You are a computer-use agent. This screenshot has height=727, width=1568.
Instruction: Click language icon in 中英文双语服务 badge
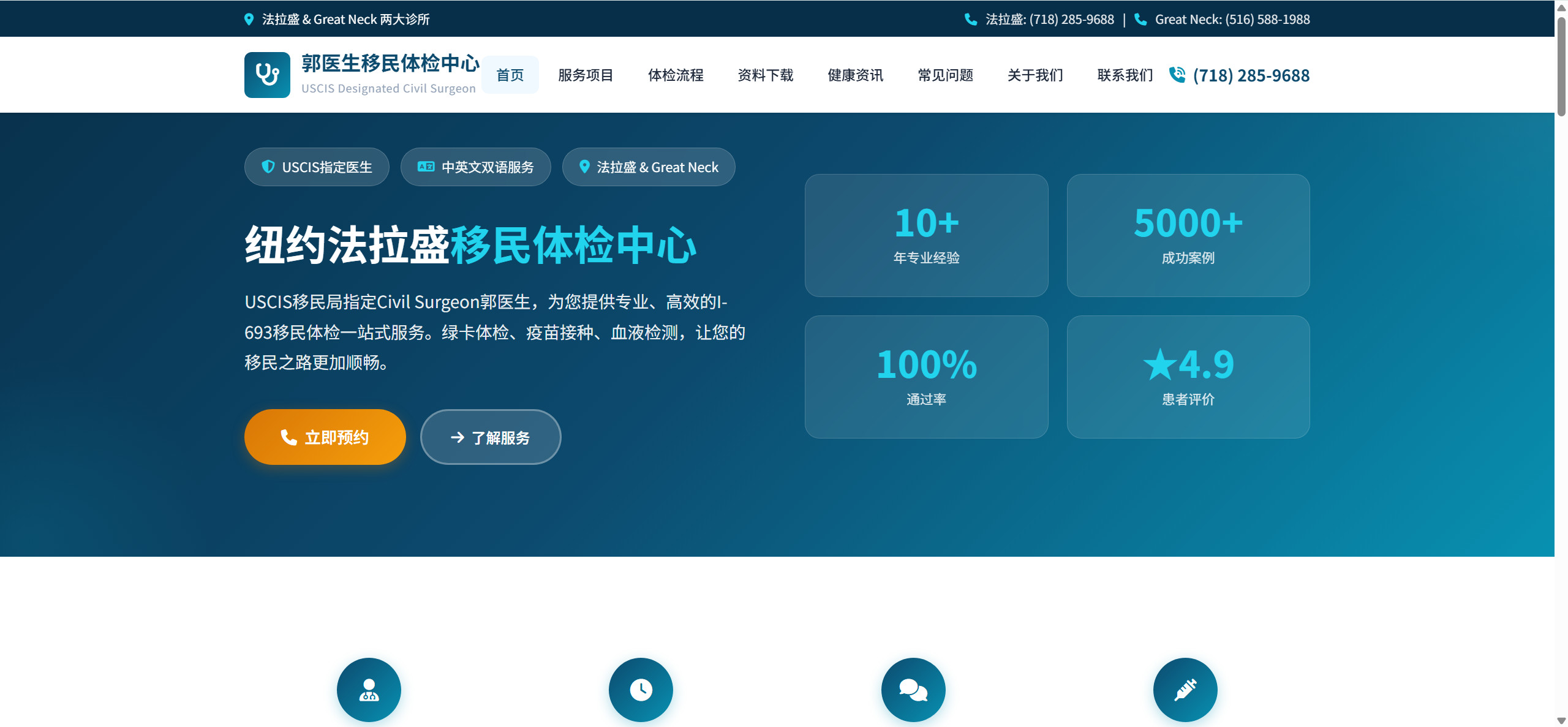click(426, 167)
